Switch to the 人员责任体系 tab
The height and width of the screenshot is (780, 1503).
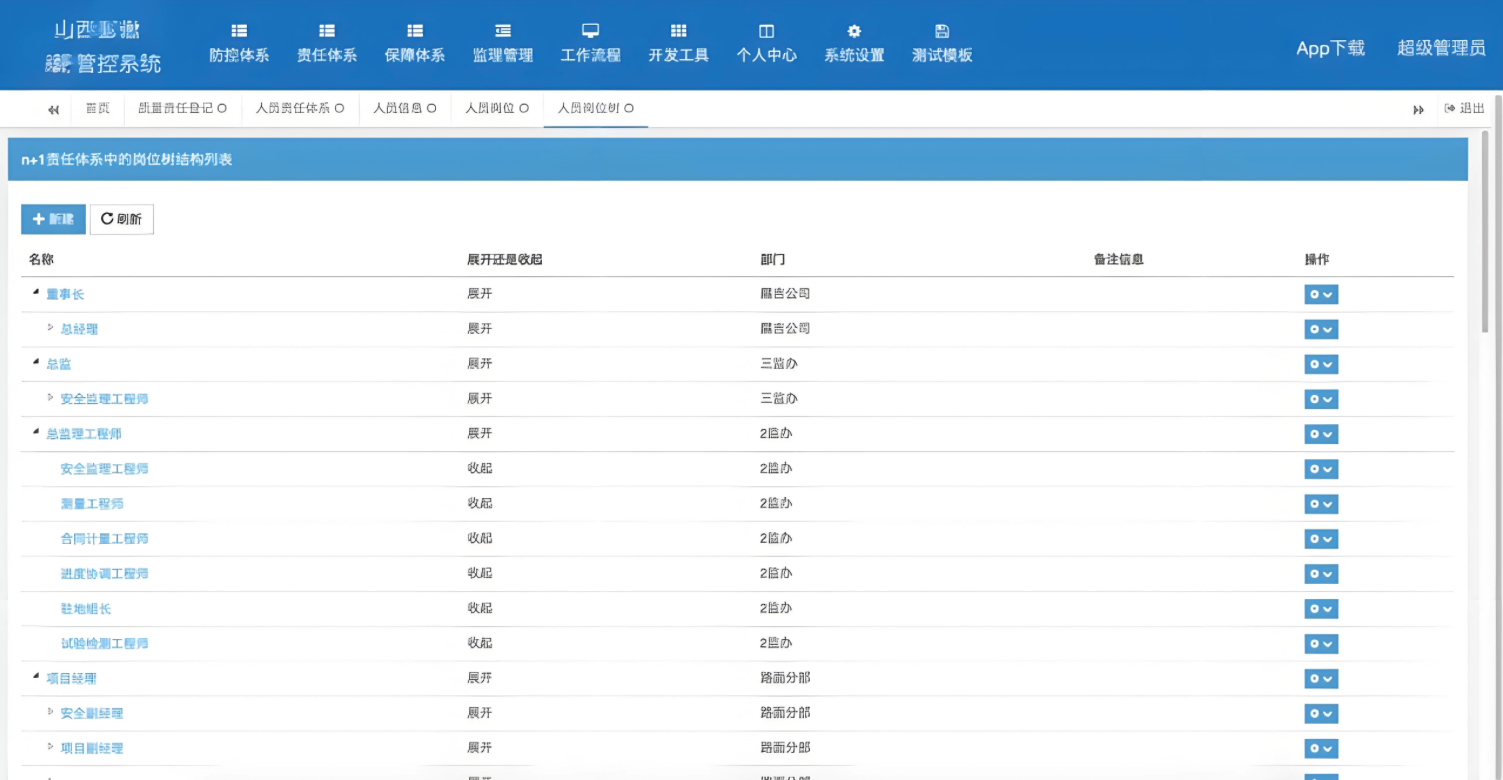click(293, 109)
